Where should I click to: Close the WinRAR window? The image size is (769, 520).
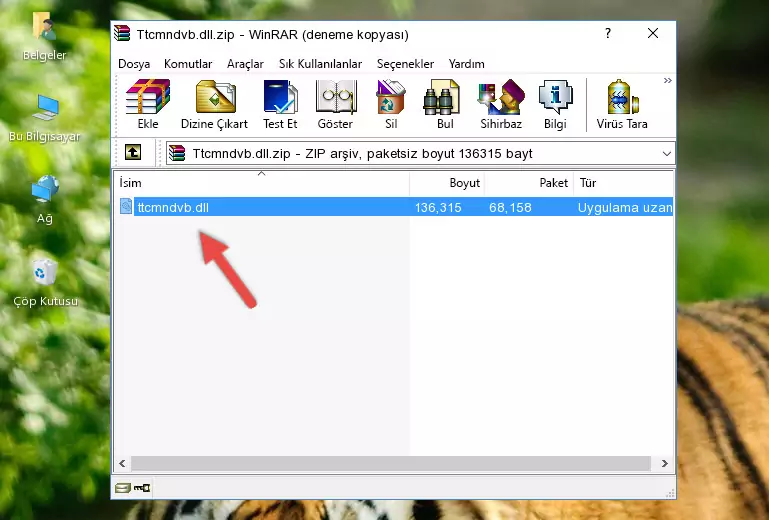click(653, 33)
